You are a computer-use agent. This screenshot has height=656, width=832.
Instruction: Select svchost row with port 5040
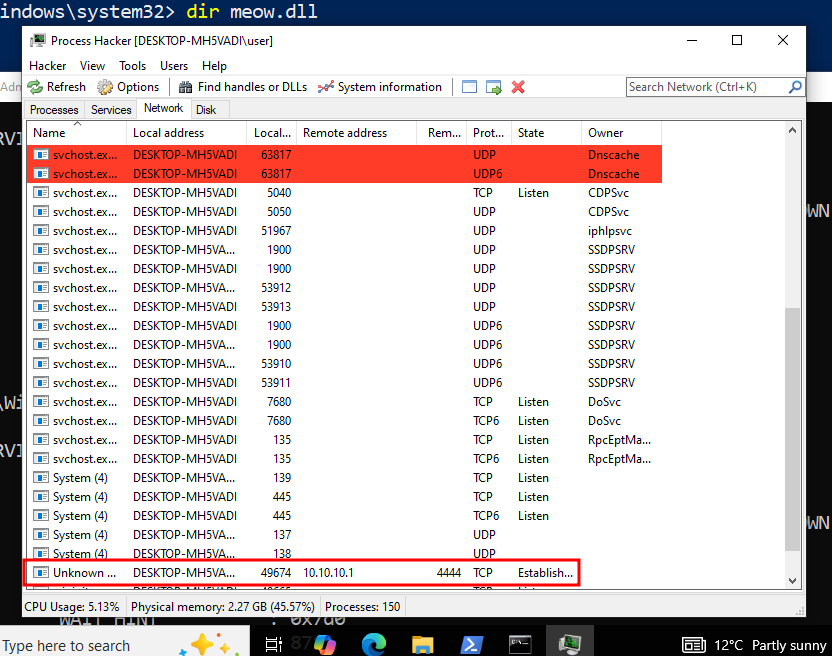pos(344,193)
